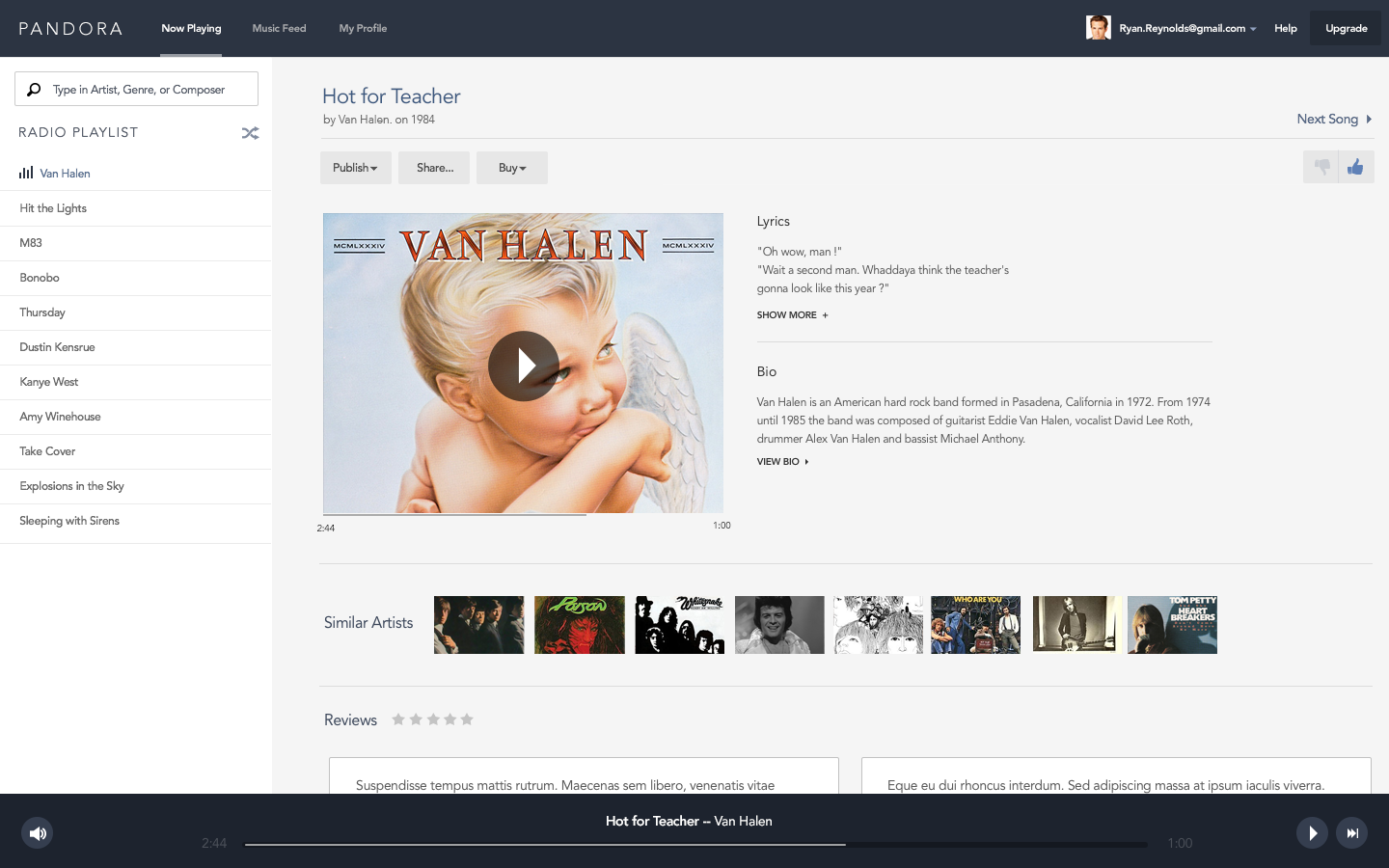Switch to the Now Playing tab

pyautogui.click(x=191, y=28)
